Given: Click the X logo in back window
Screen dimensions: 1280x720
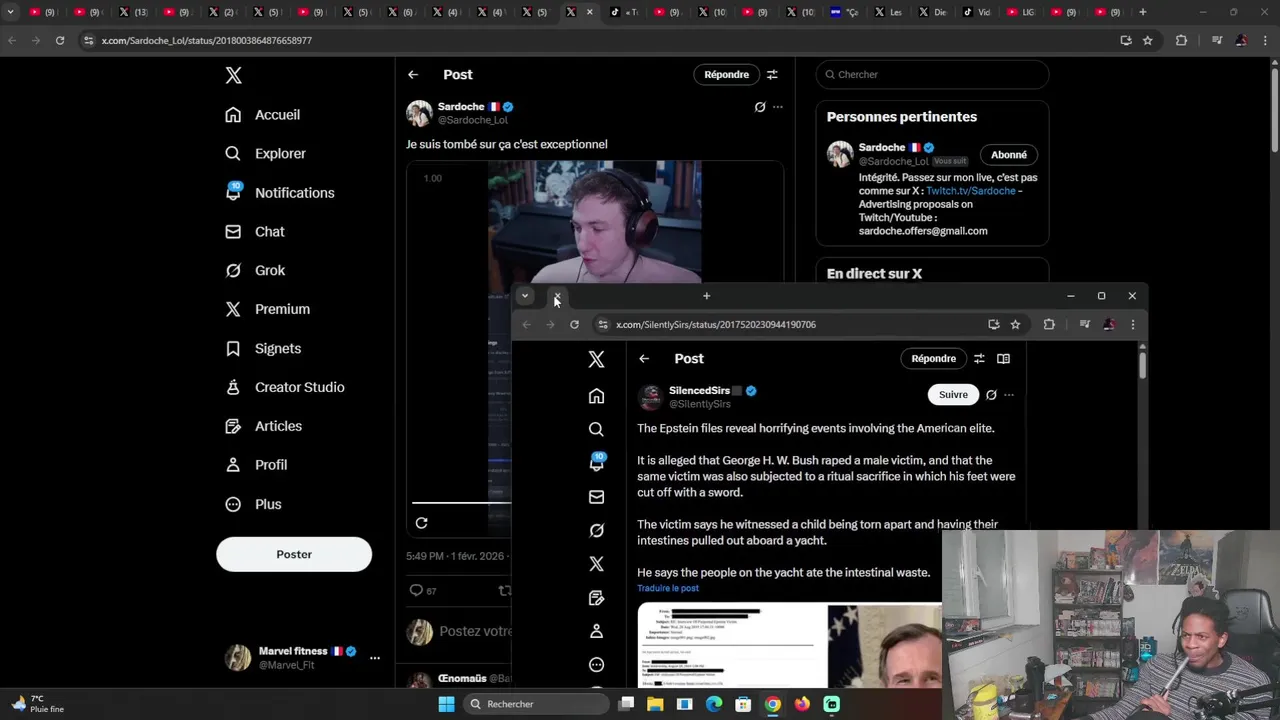Looking at the screenshot, I should [x=233, y=76].
